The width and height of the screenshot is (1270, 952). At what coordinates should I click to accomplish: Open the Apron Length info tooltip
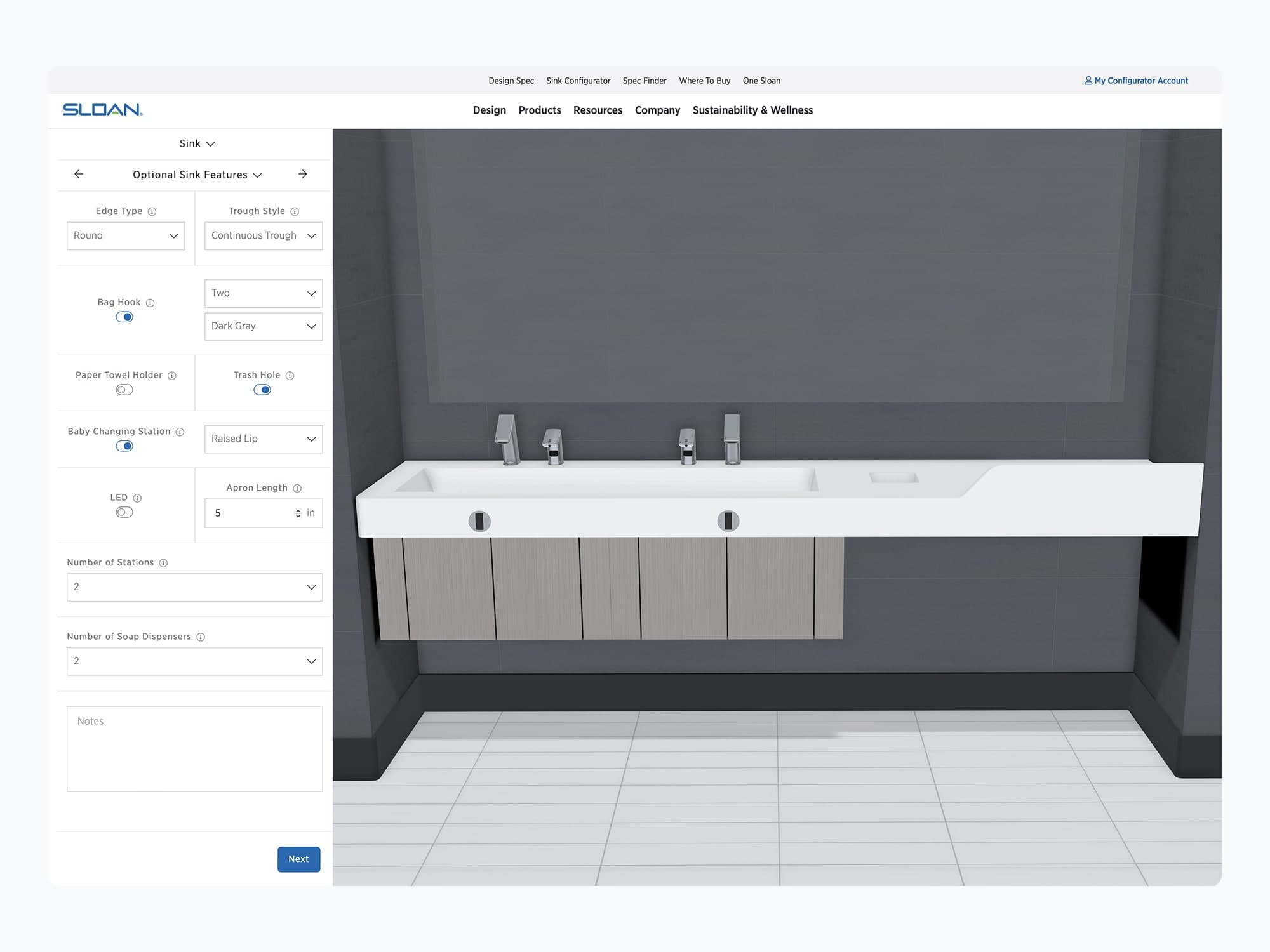coord(297,487)
